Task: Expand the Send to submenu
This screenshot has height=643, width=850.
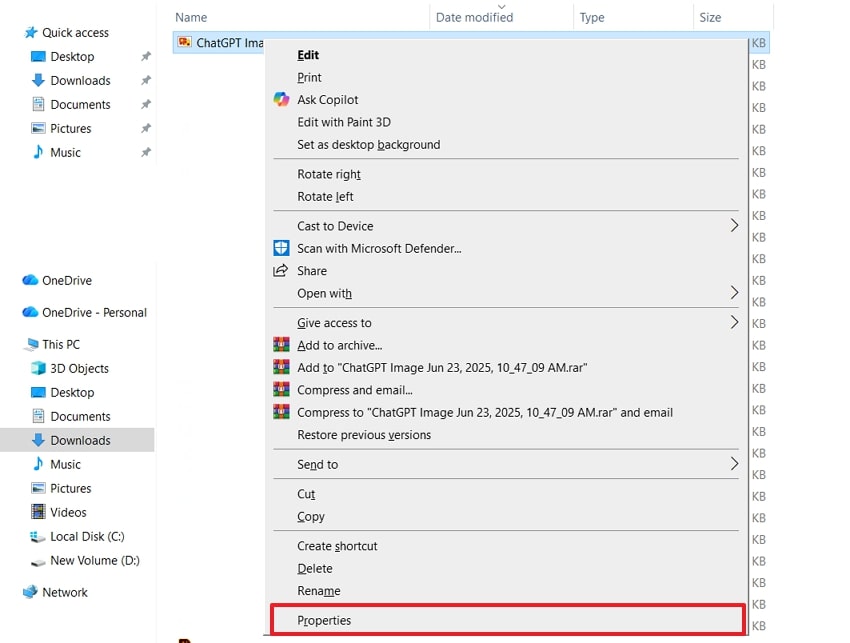Action: (x=500, y=464)
